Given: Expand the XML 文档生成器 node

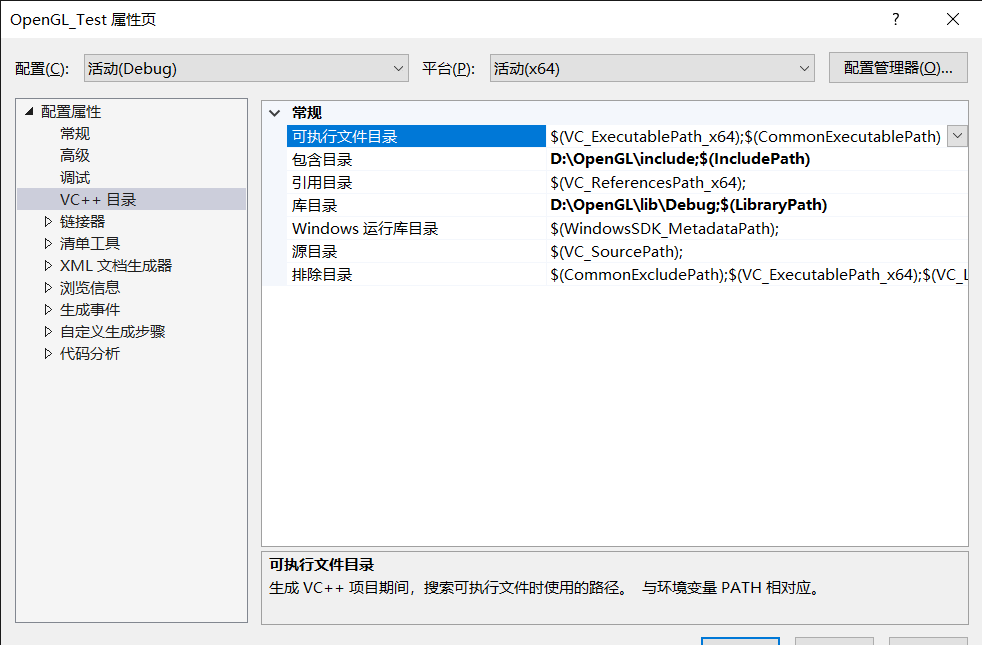Looking at the screenshot, I should [46, 265].
